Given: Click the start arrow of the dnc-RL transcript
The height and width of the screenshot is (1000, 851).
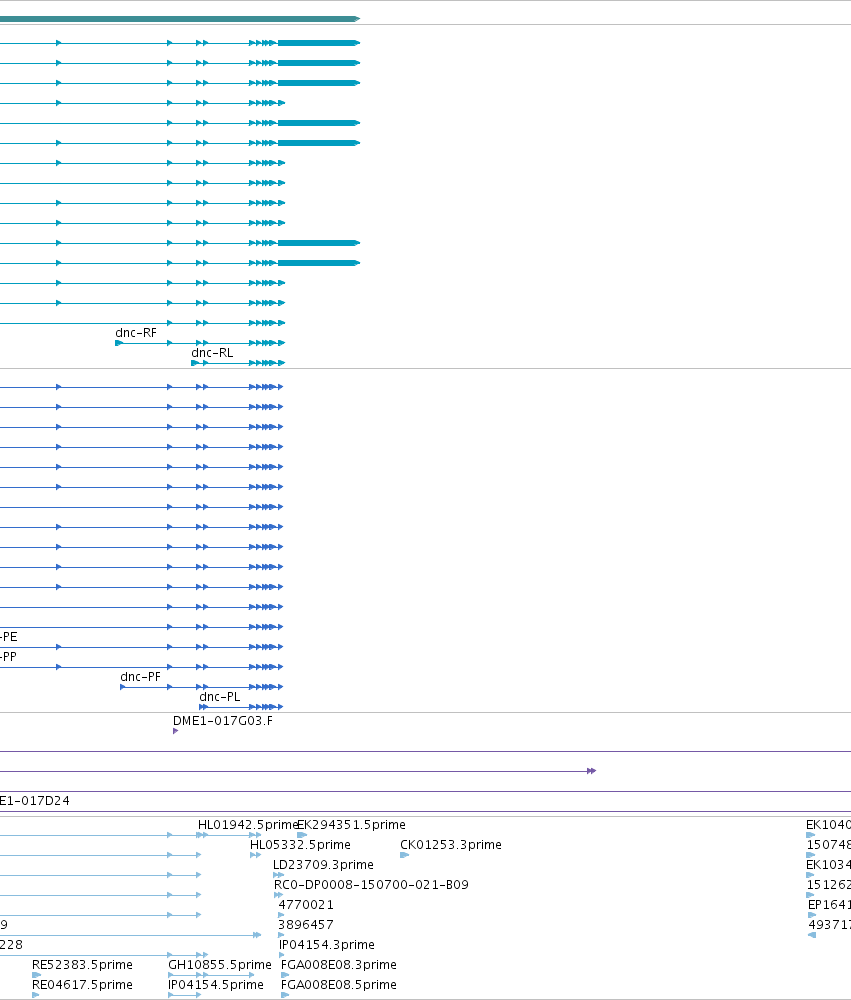Looking at the screenshot, I should (x=195, y=363).
